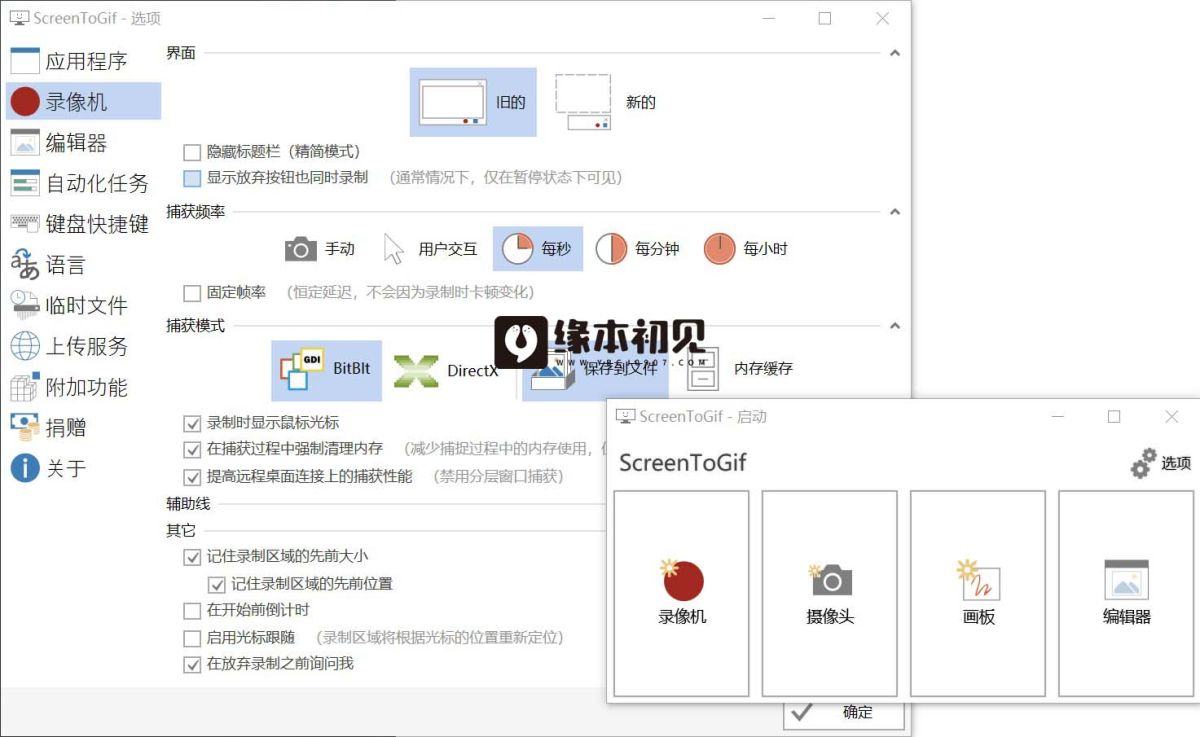Uncheck 在捕获过程中强制清理内存
Viewport: 1200px width, 737px height.
192,449
